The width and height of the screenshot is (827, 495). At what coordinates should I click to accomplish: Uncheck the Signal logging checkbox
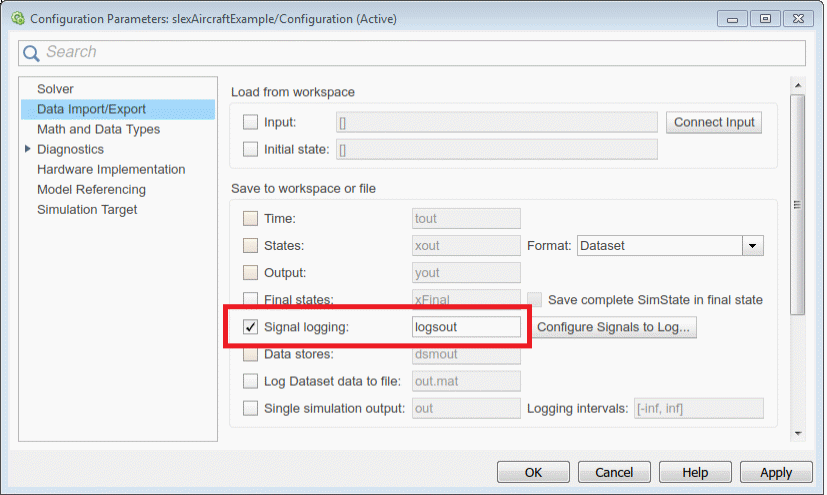click(x=250, y=327)
